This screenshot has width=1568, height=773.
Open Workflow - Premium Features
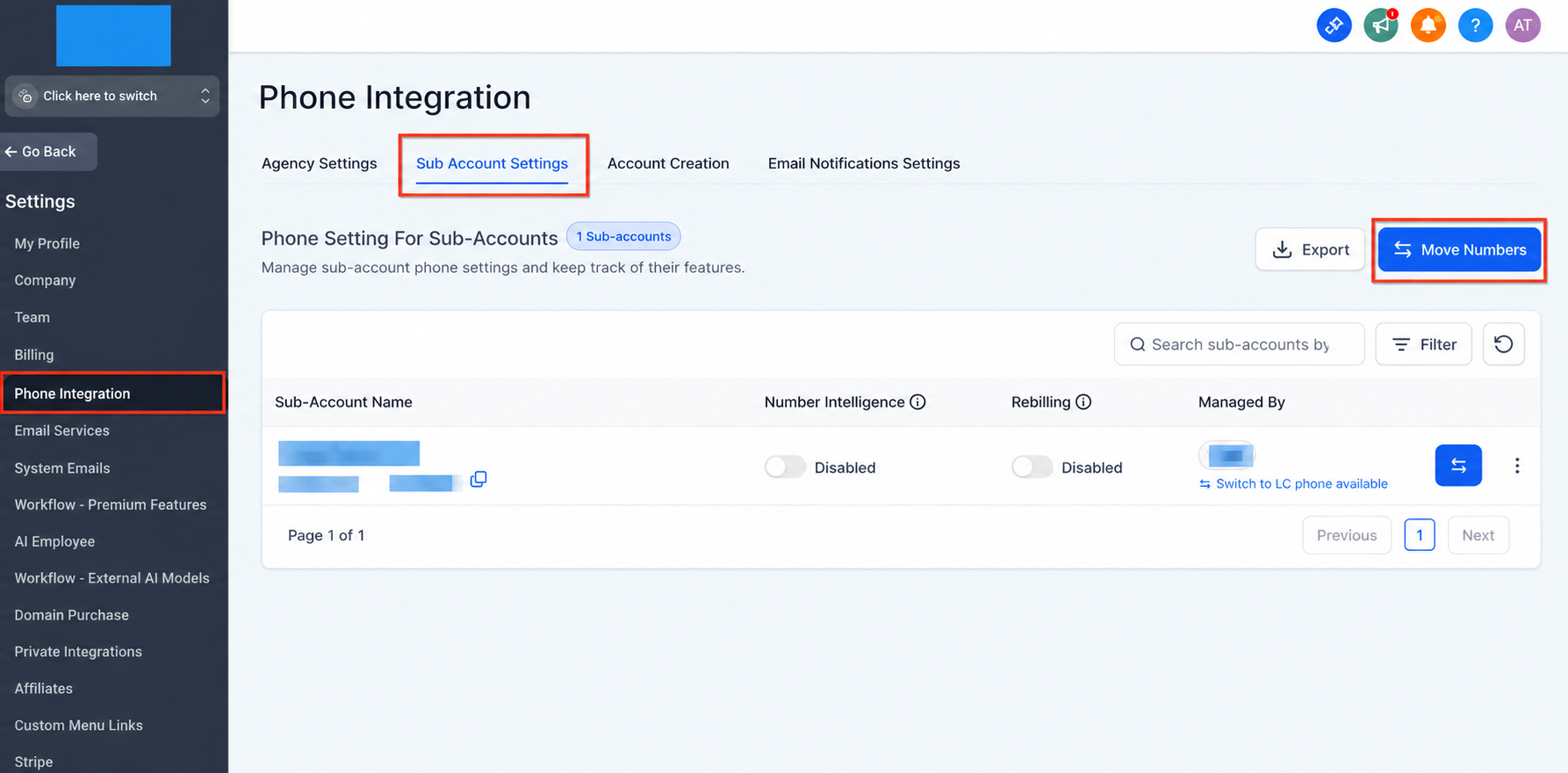coord(111,505)
